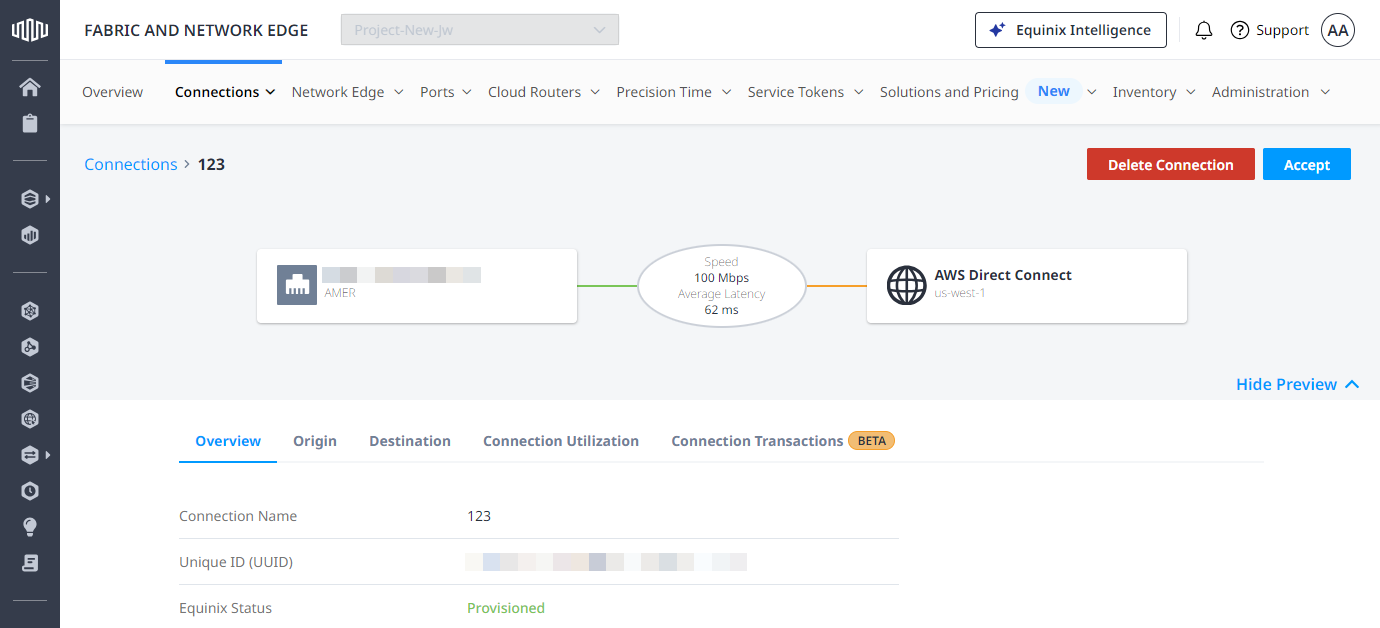Image resolution: width=1380 pixels, height=628 pixels.
Task: Open the Connection Utilization tab
Action: pos(561,441)
